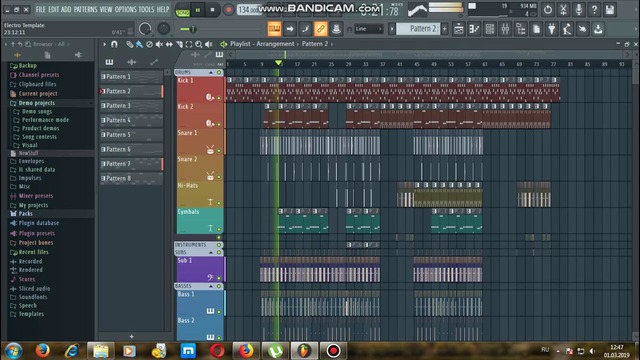Select the Zoom tool in playlist toolbar

[x=198, y=44]
